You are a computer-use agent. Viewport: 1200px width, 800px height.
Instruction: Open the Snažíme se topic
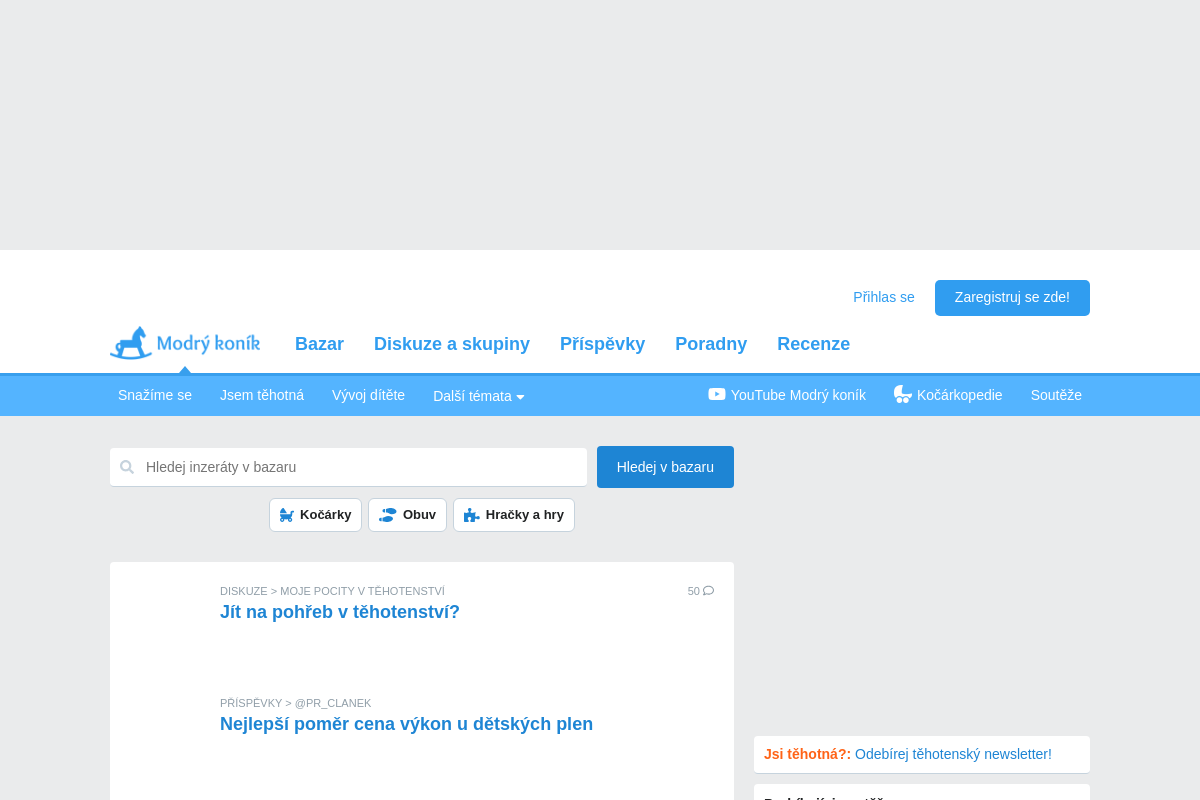pos(155,395)
